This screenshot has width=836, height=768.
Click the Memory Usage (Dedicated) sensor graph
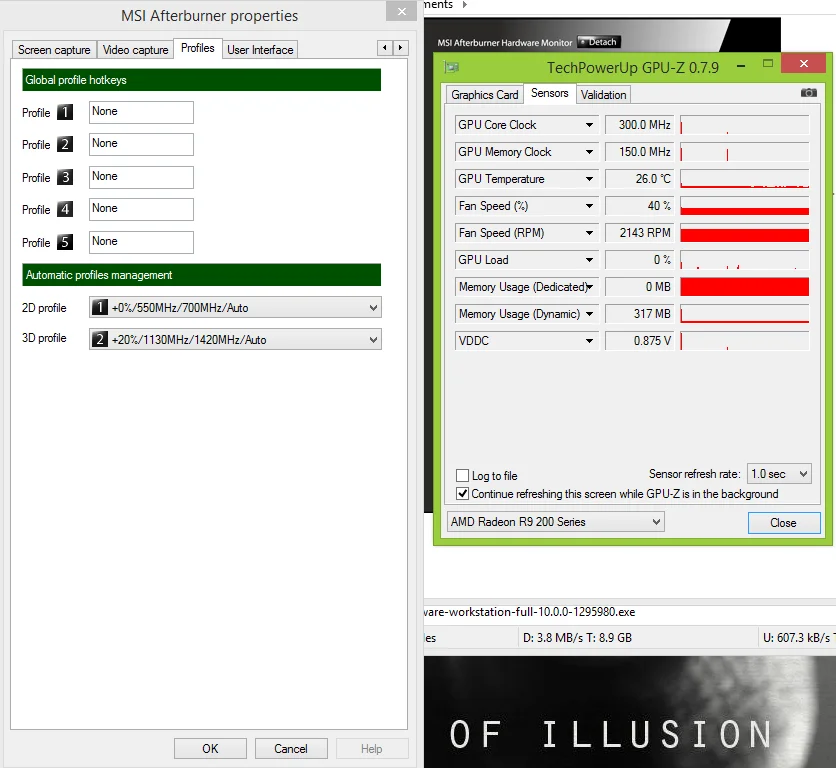tap(745, 287)
